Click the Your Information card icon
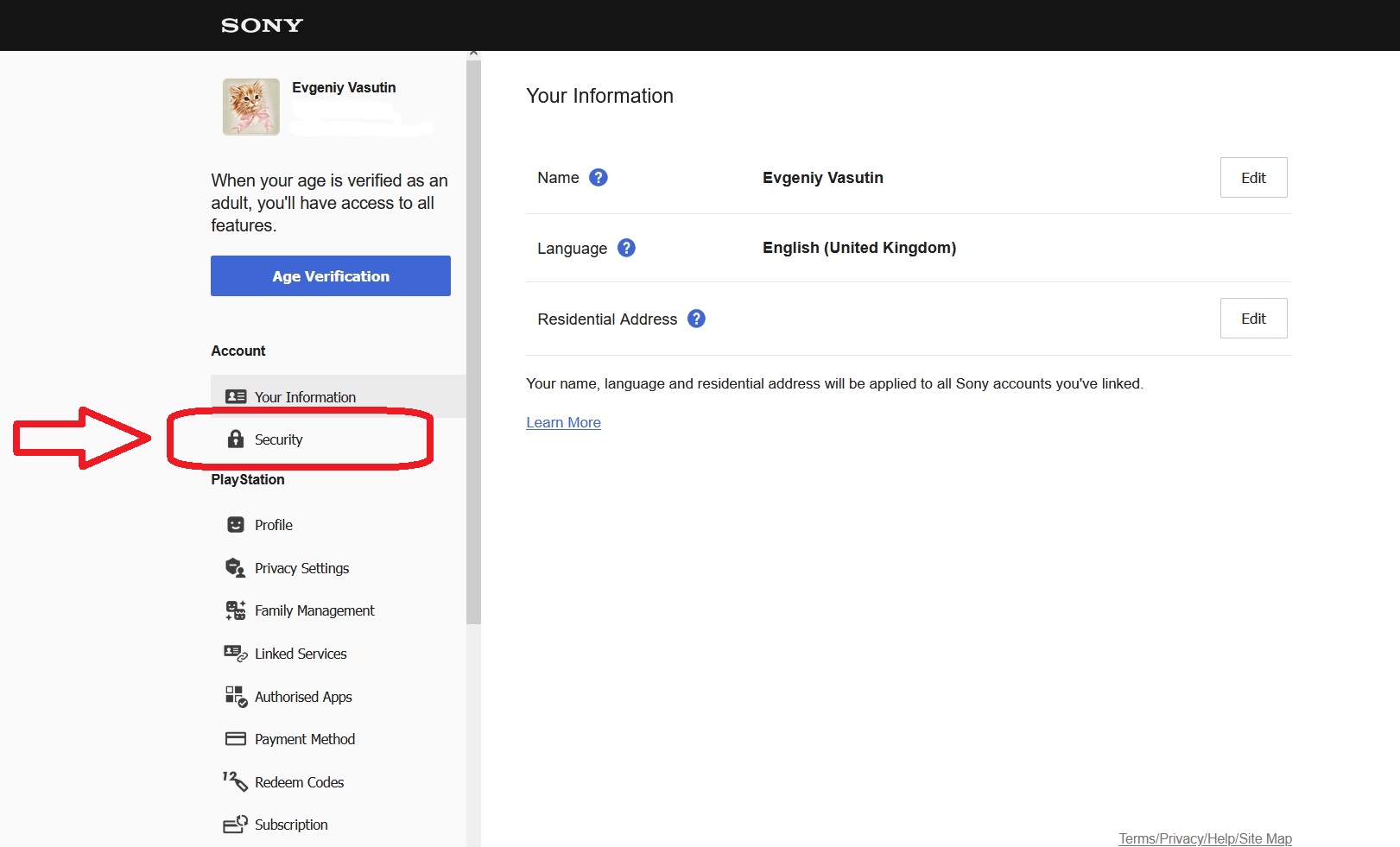The height and width of the screenshot is (847, 1400). pos(236,396)
